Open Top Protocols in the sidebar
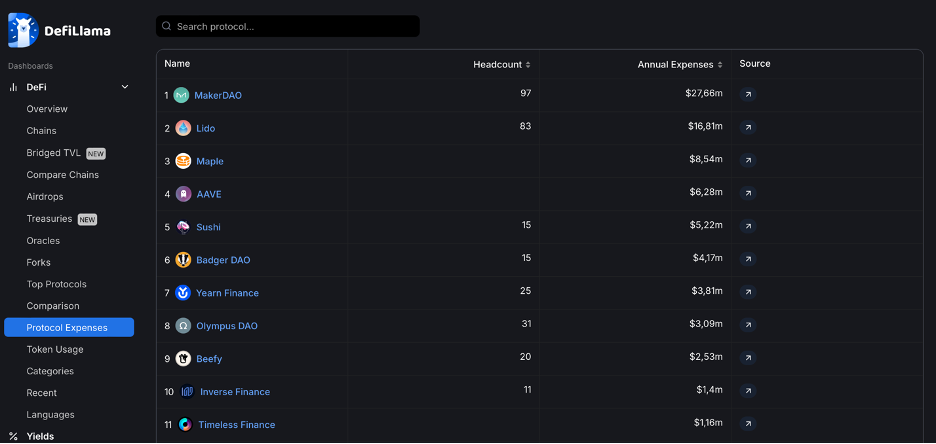This screenshot has height=444, width=936. [57, 284]
